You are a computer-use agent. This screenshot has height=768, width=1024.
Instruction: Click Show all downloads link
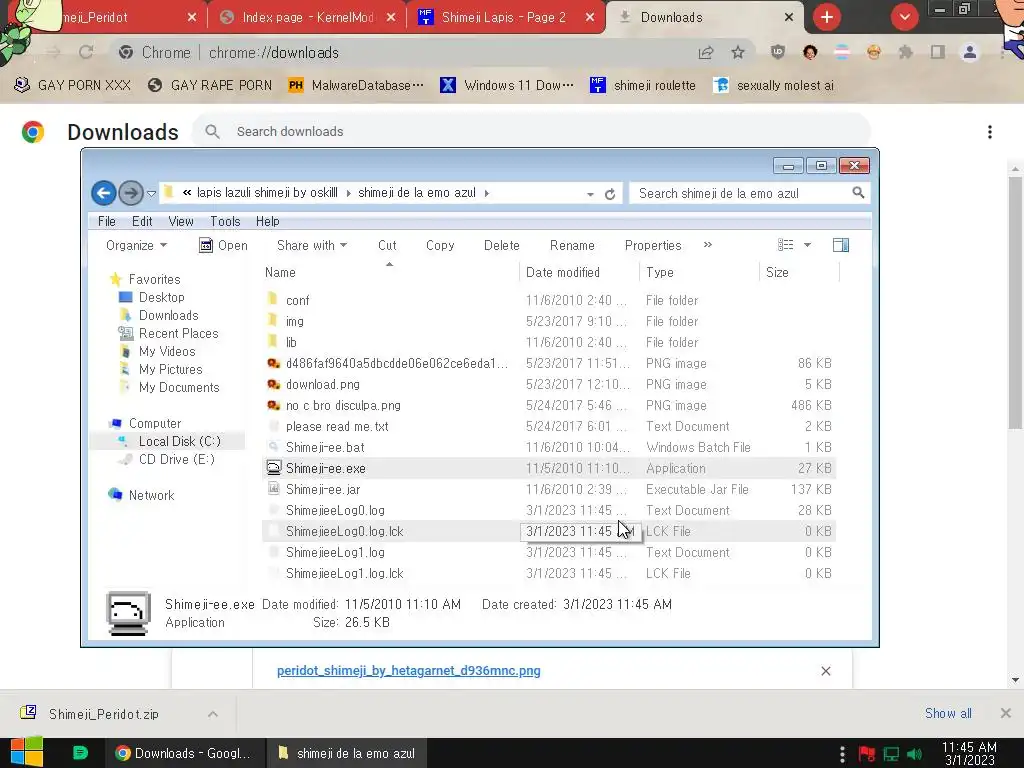[x=948, y=713]
